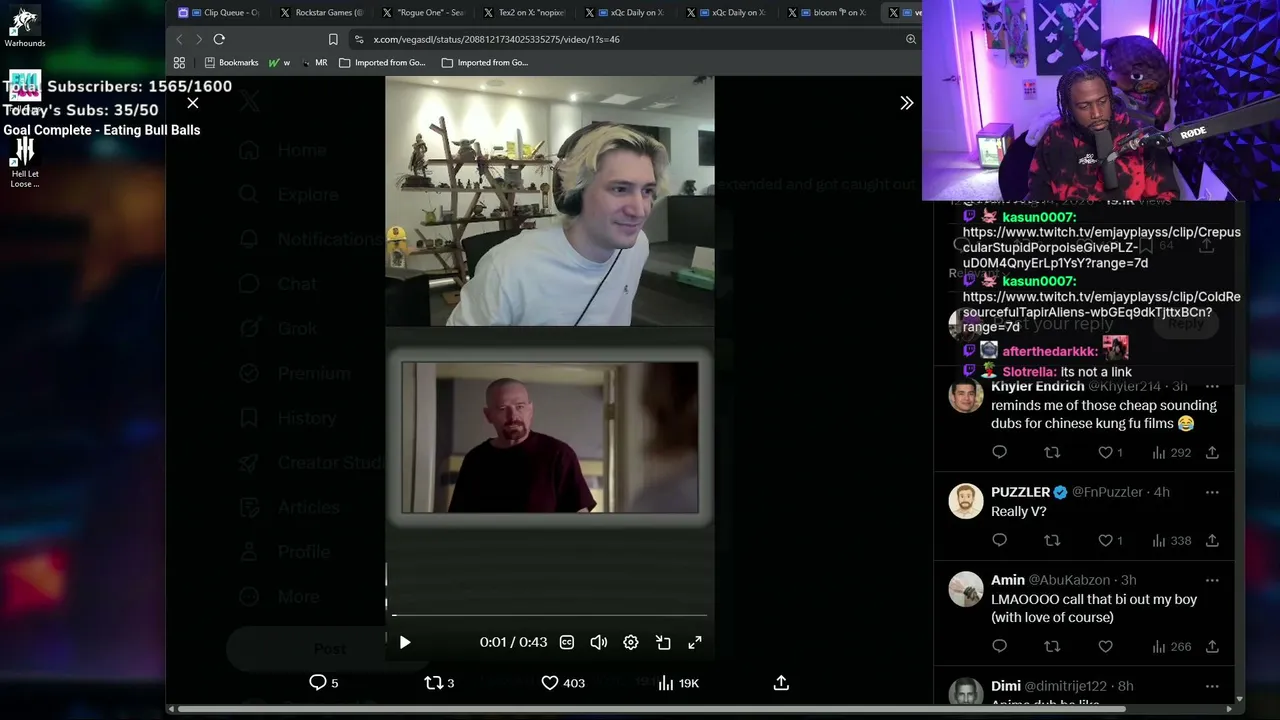Open more options on PUZZLER's comment
The width and height of the screenshot is (1280, 720).
click(1212, 492)
